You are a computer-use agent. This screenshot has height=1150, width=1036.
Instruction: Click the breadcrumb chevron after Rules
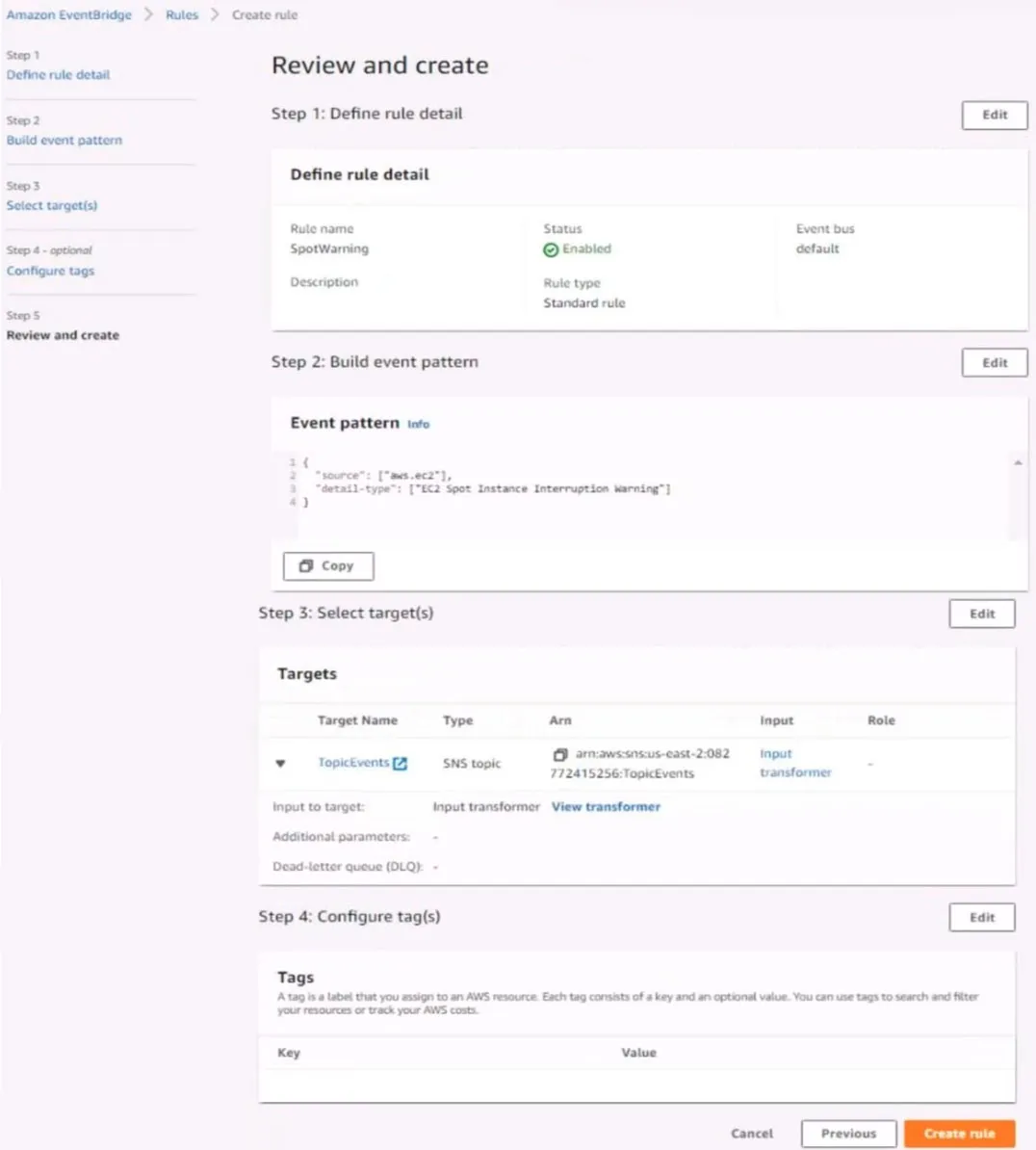tap(215, 14)
